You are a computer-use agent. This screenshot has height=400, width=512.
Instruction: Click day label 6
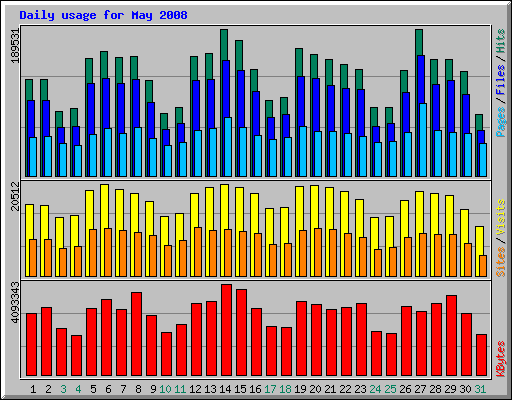pos(108,389)
